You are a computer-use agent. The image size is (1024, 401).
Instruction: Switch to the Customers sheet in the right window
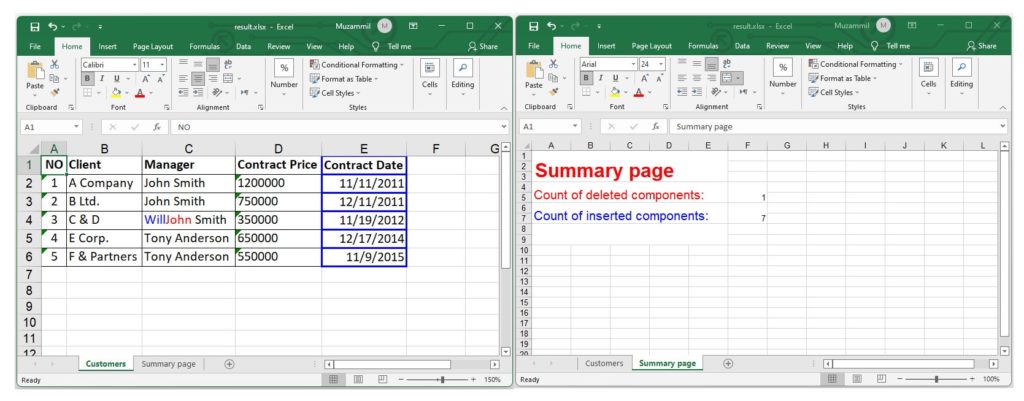click(x=603, y=364)
